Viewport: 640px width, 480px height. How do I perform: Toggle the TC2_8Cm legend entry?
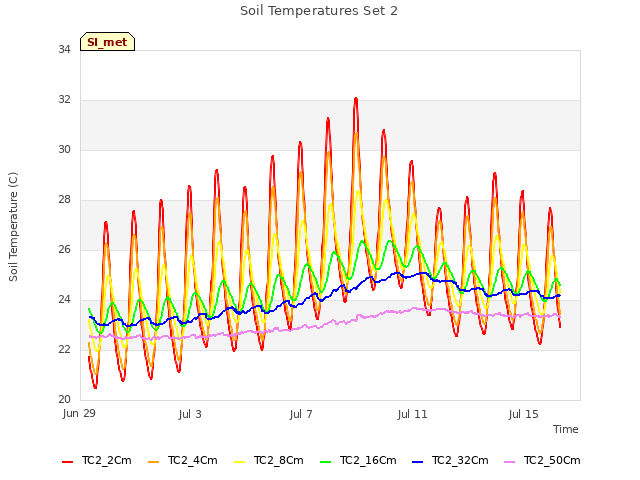(x=269, y=460)
